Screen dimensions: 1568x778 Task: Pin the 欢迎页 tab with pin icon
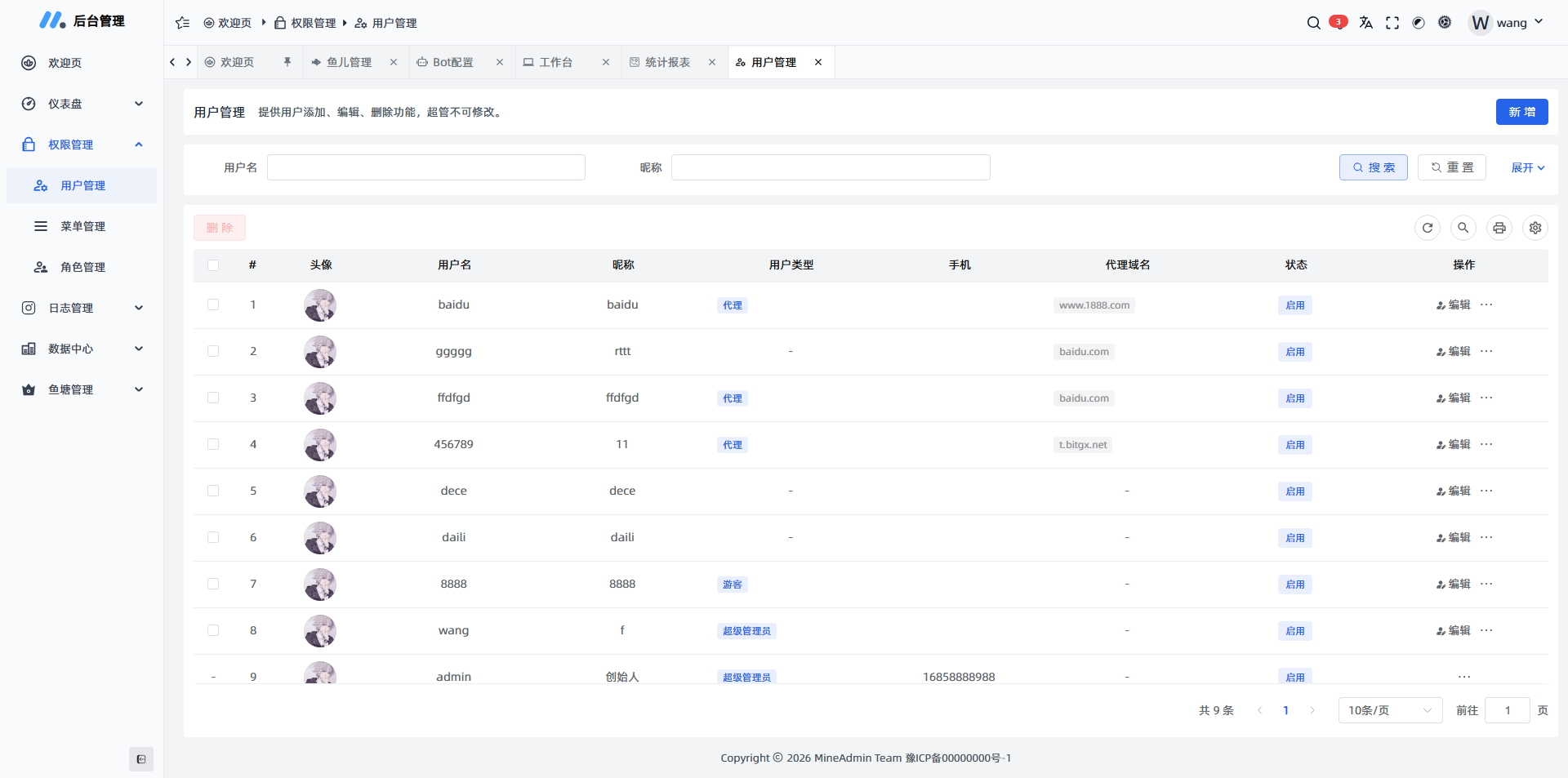pos(287,62)
